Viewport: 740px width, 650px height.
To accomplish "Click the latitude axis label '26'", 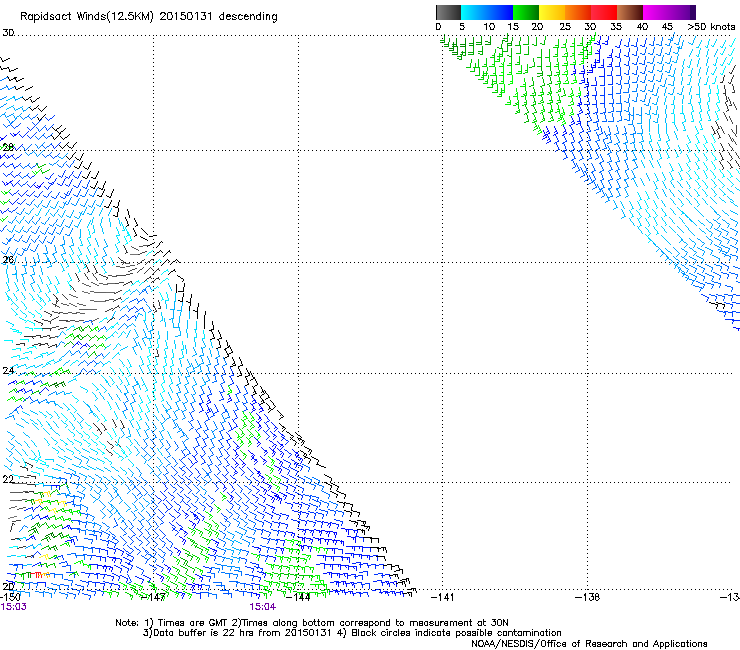I will tap(8, 260).
